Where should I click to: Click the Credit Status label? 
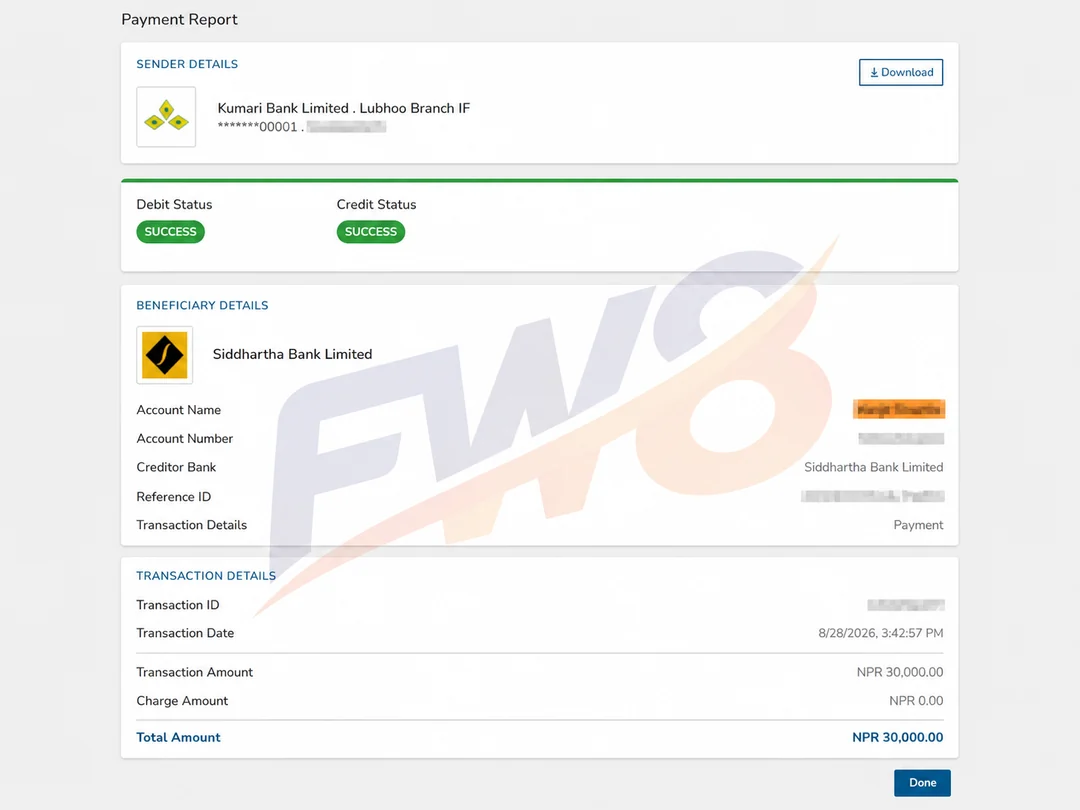[x=376, y=205]
